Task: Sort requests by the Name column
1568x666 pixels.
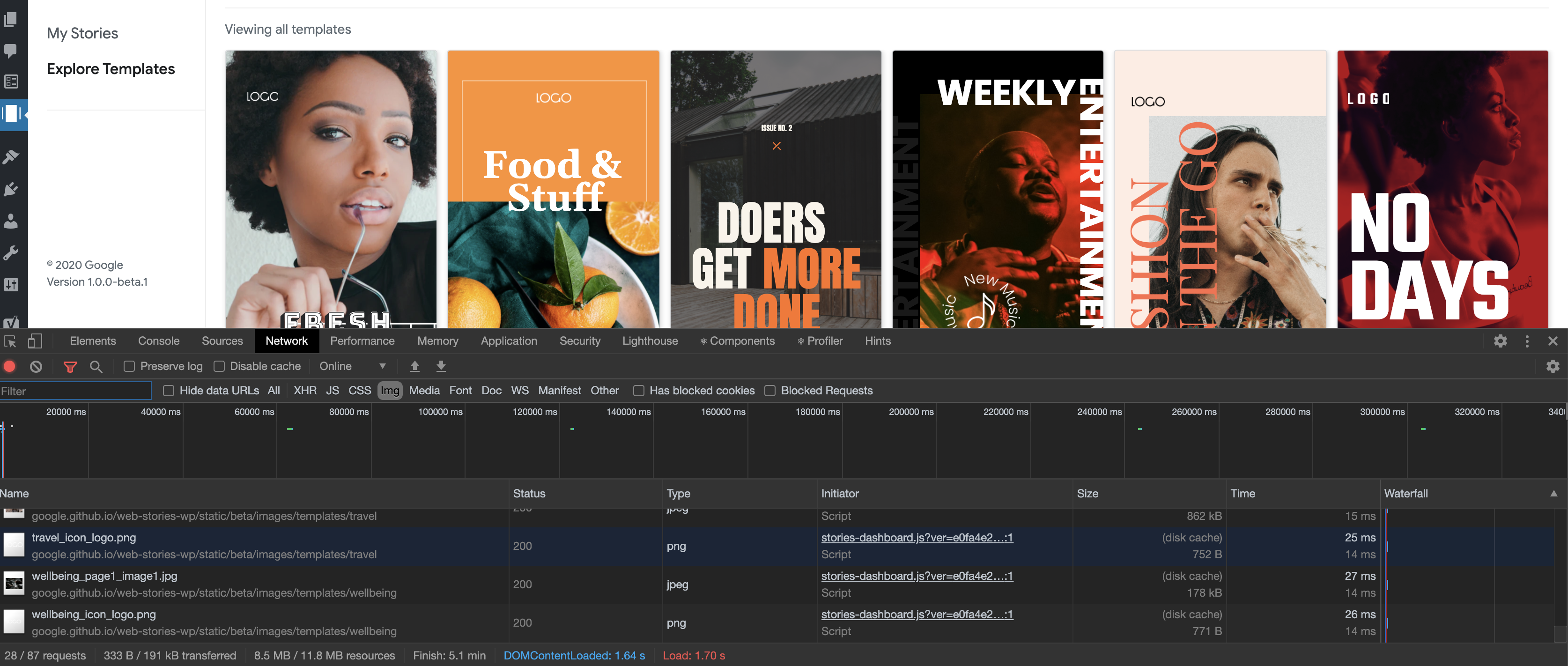Action: tap(254, 494)
